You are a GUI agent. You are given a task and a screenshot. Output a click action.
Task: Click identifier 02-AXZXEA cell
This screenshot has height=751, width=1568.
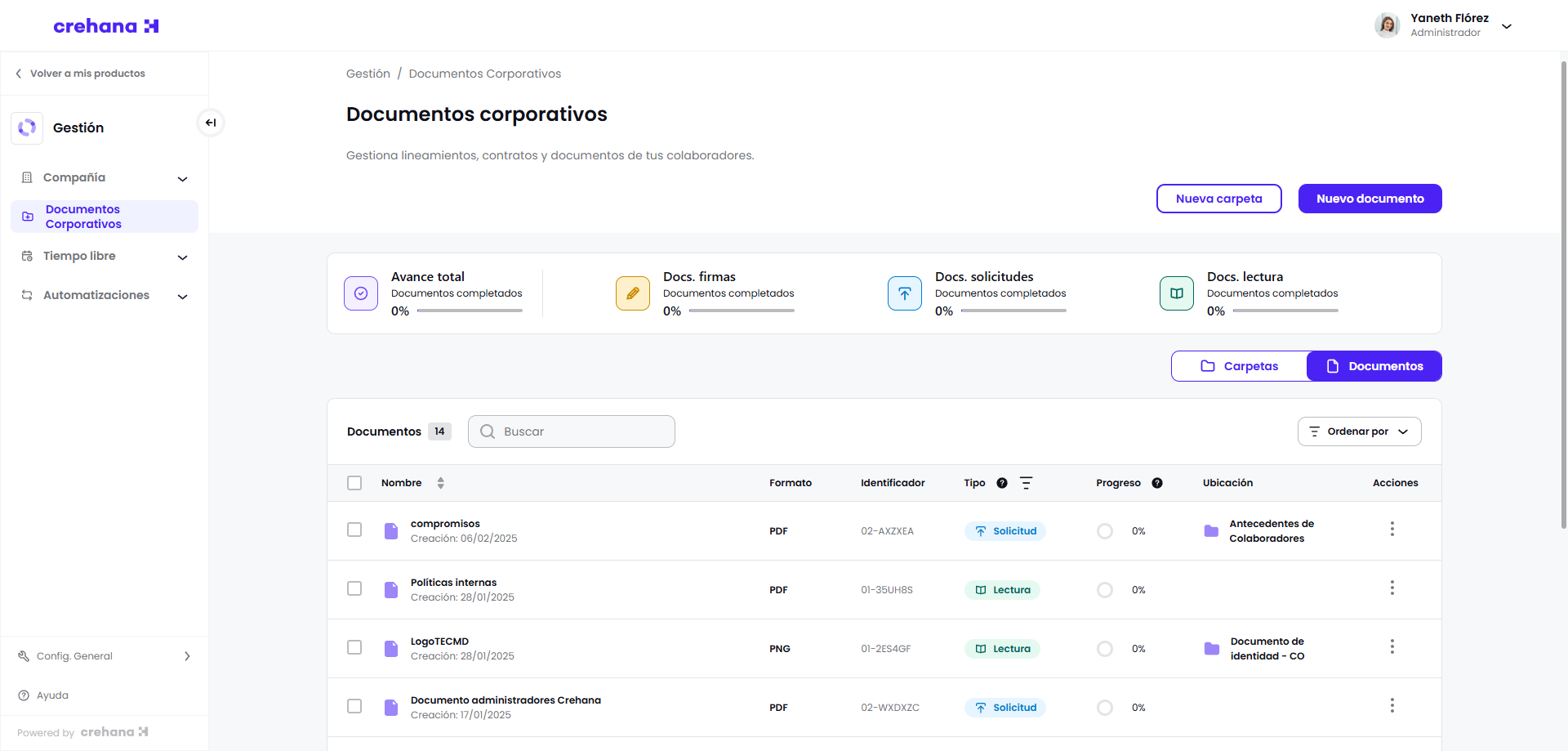pyautogui.click(x=887, y=531)
